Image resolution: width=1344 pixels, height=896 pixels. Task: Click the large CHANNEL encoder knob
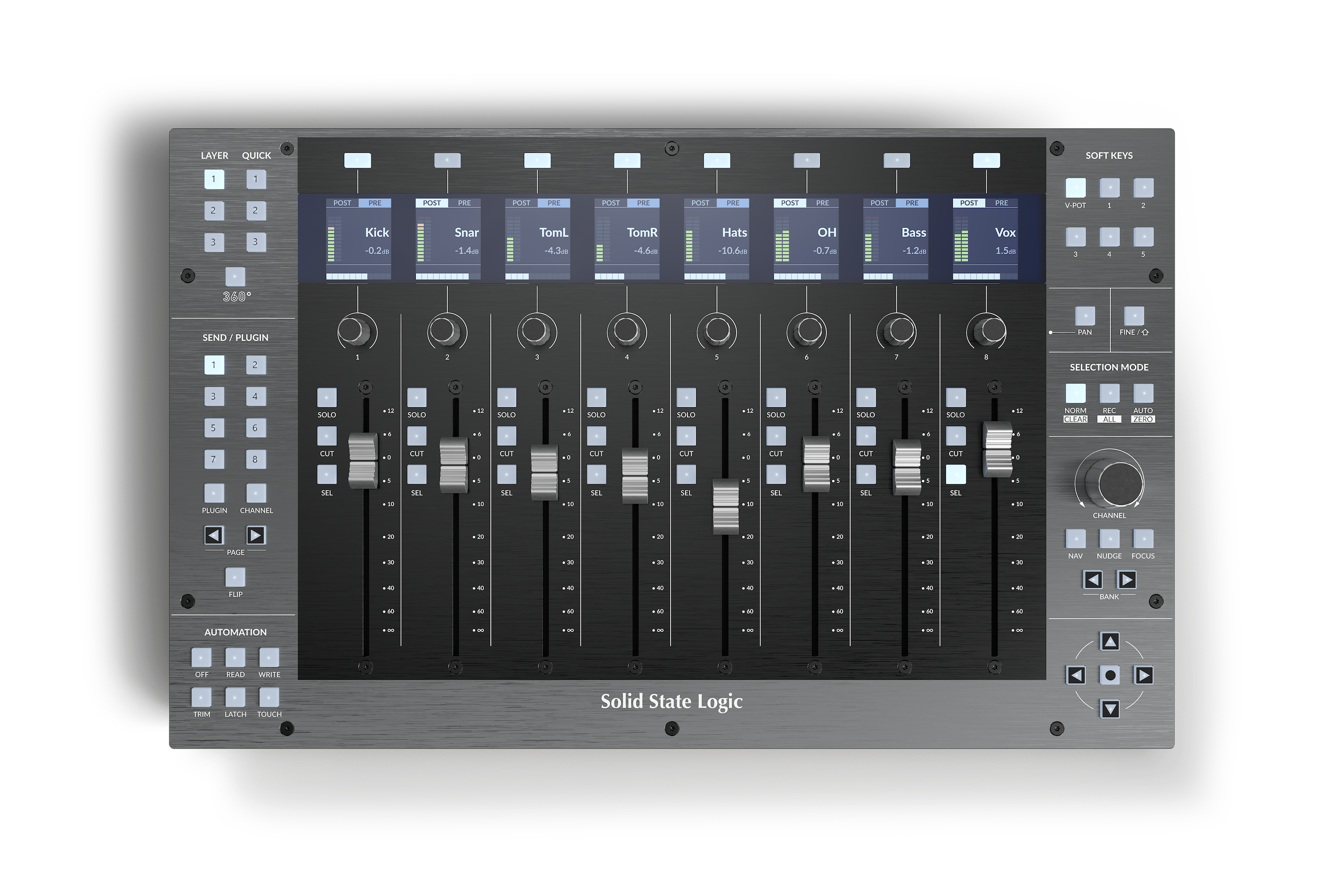(1120, 483)
